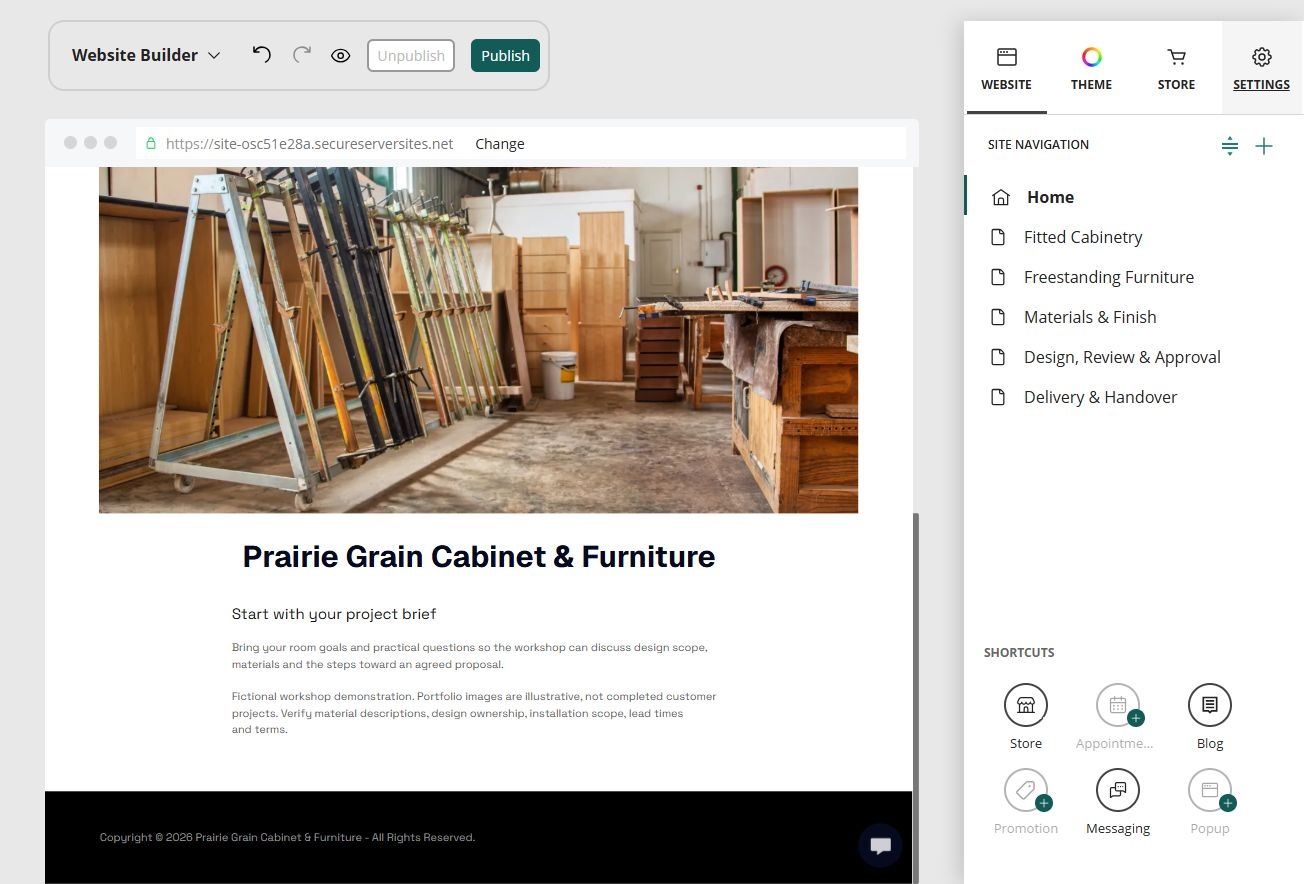
Task: Click the Unpublish button
Action: [x=411, y=56]
